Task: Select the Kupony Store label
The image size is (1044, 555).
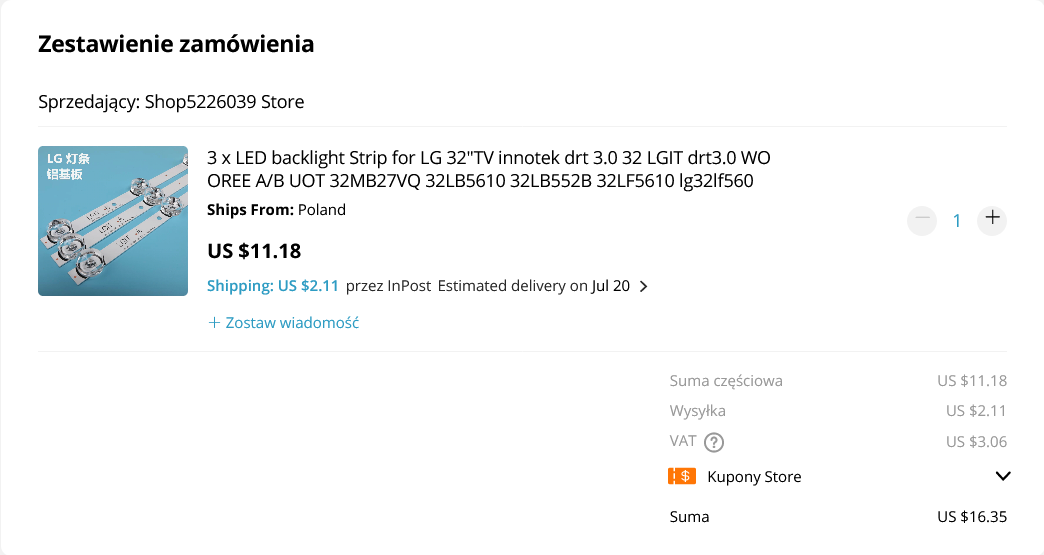Action: point(754,477)
